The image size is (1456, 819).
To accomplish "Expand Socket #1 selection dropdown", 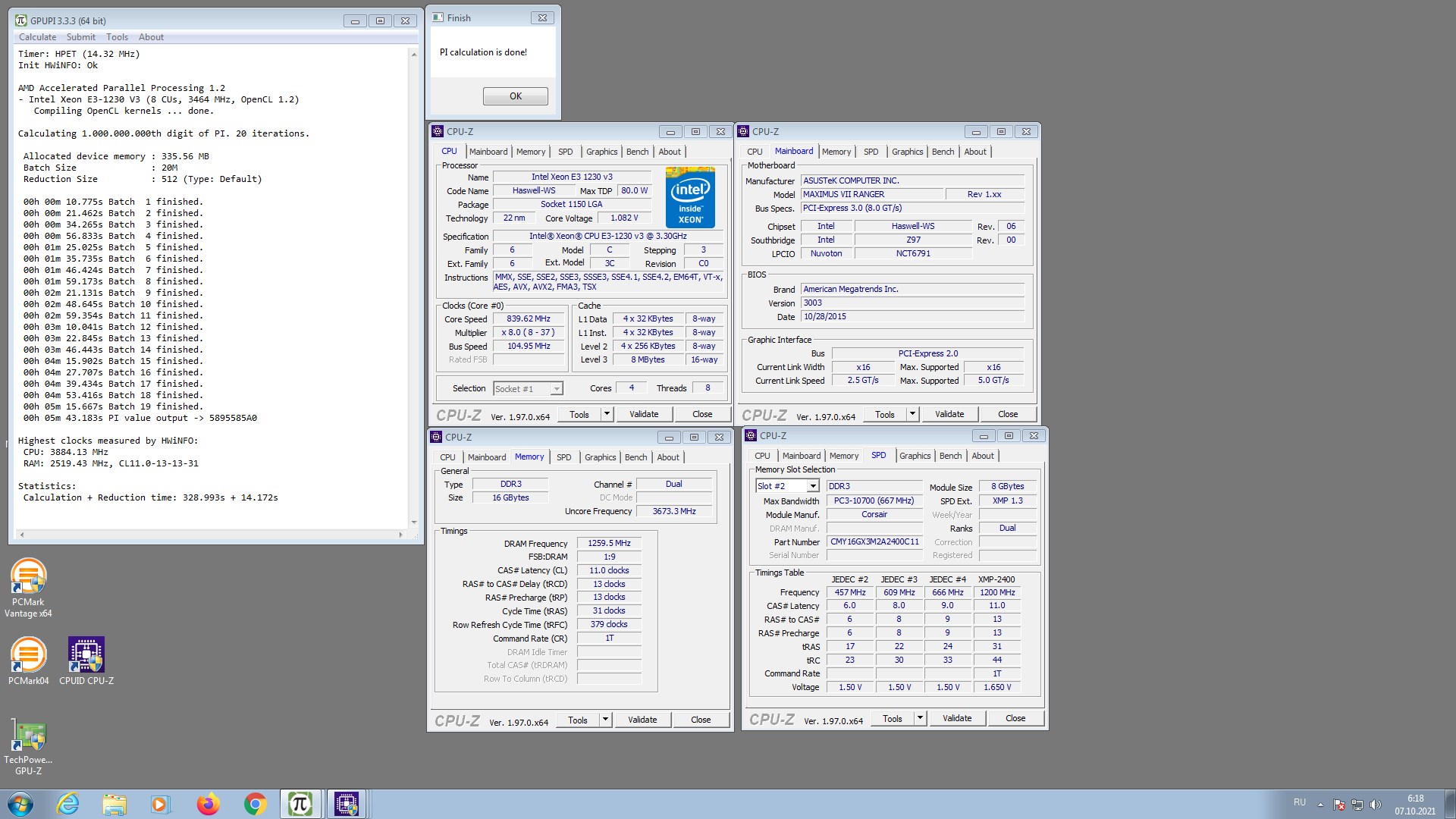I will tap(557, 389).
